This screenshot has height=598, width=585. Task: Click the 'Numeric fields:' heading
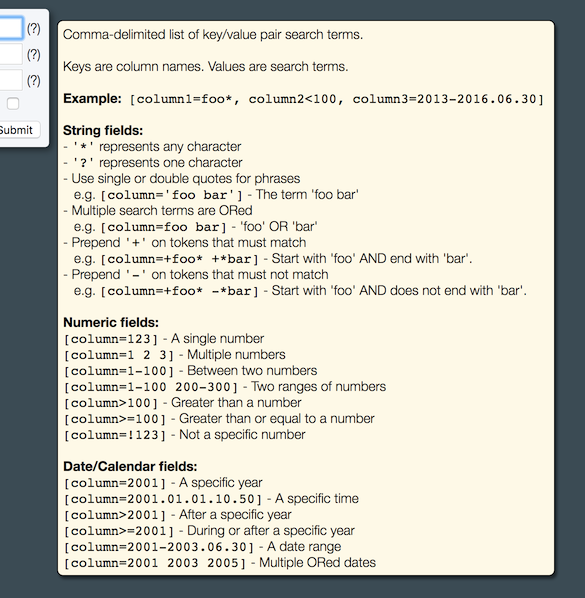pyautogui.click(x=111, y=323)
